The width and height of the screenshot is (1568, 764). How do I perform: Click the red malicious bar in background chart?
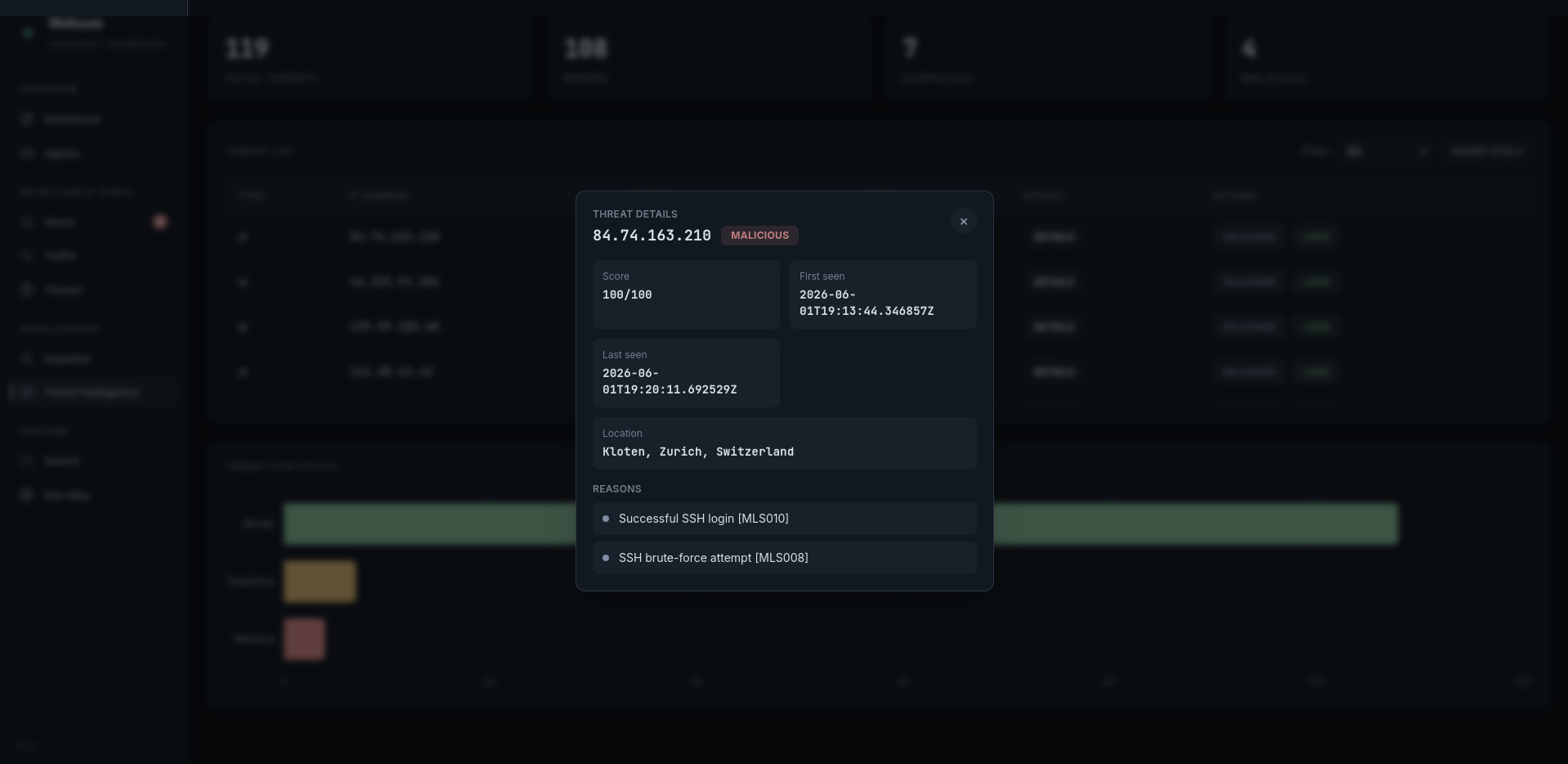click(304, 639)
